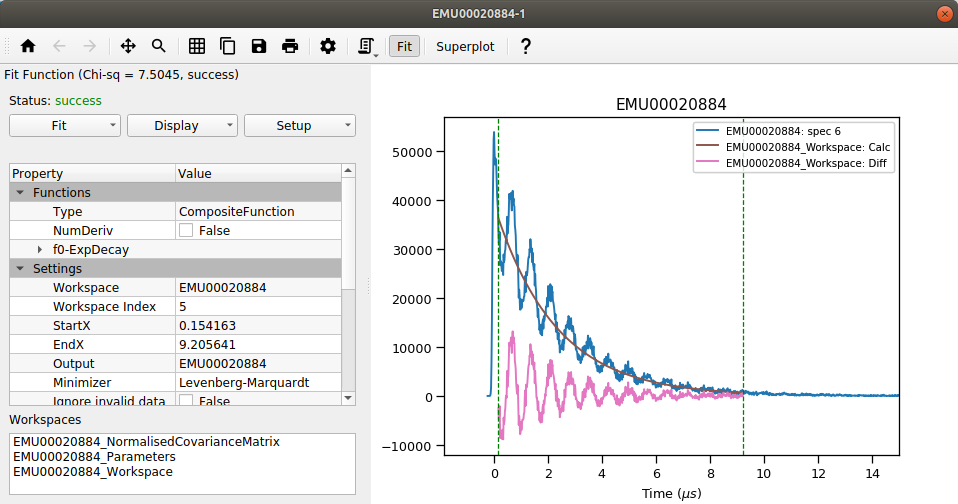Screen dimensions: 958x504
Task: Click the home reset view icon
Action: [x=28, y=46]
